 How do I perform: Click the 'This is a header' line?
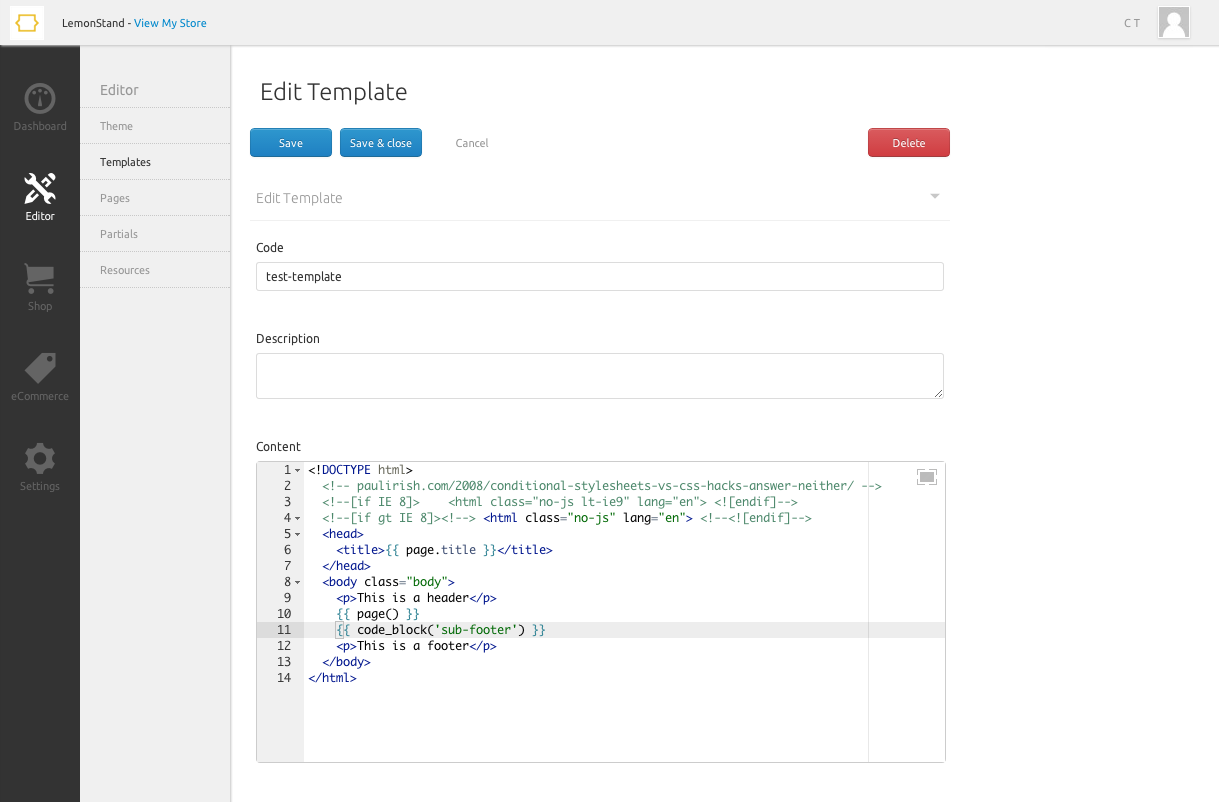pyautogui.click(x=417, y=598)
